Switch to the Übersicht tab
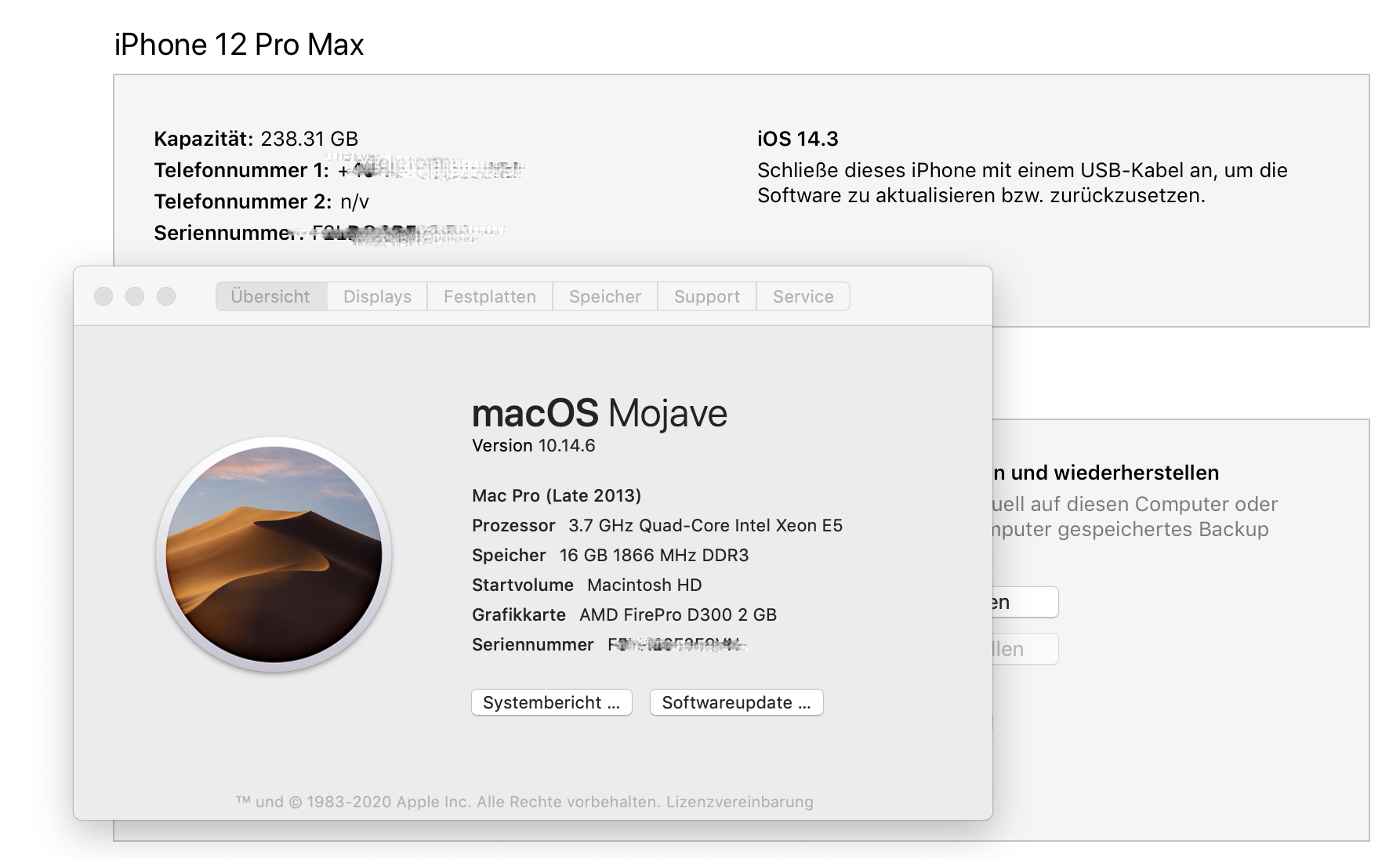 [271, 296]
